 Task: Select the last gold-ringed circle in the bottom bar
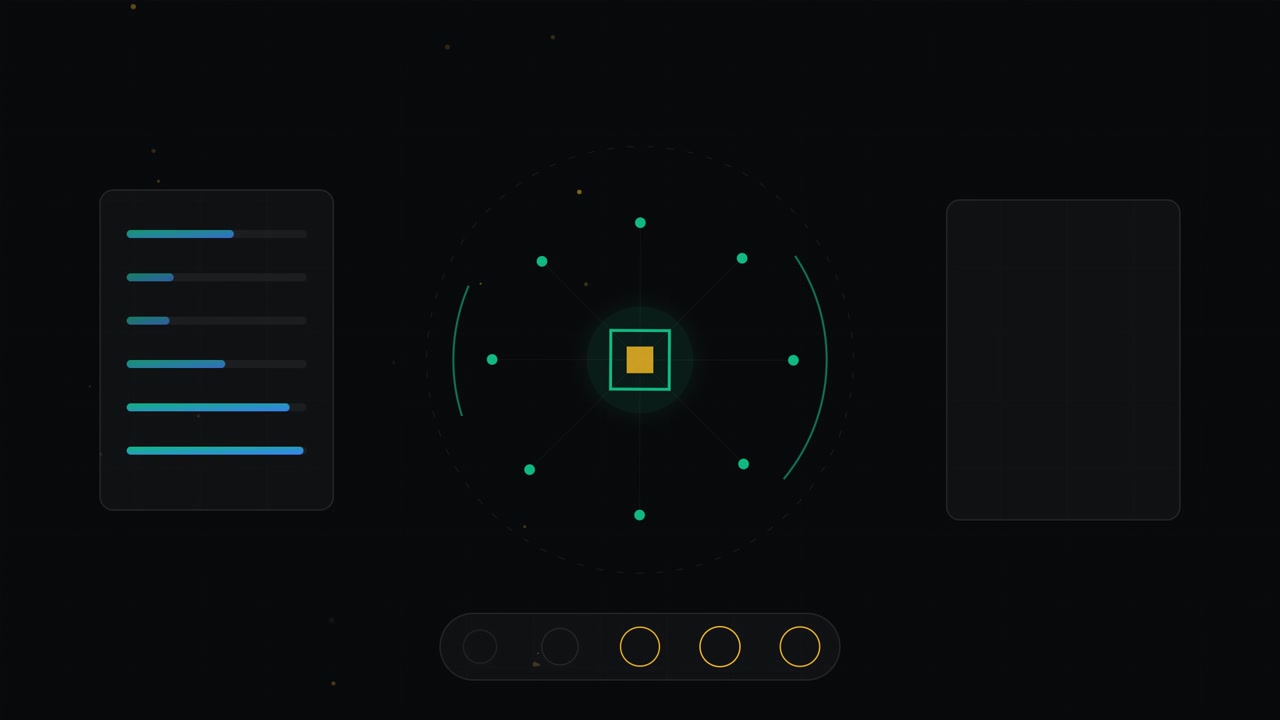(x=800, y=647)
